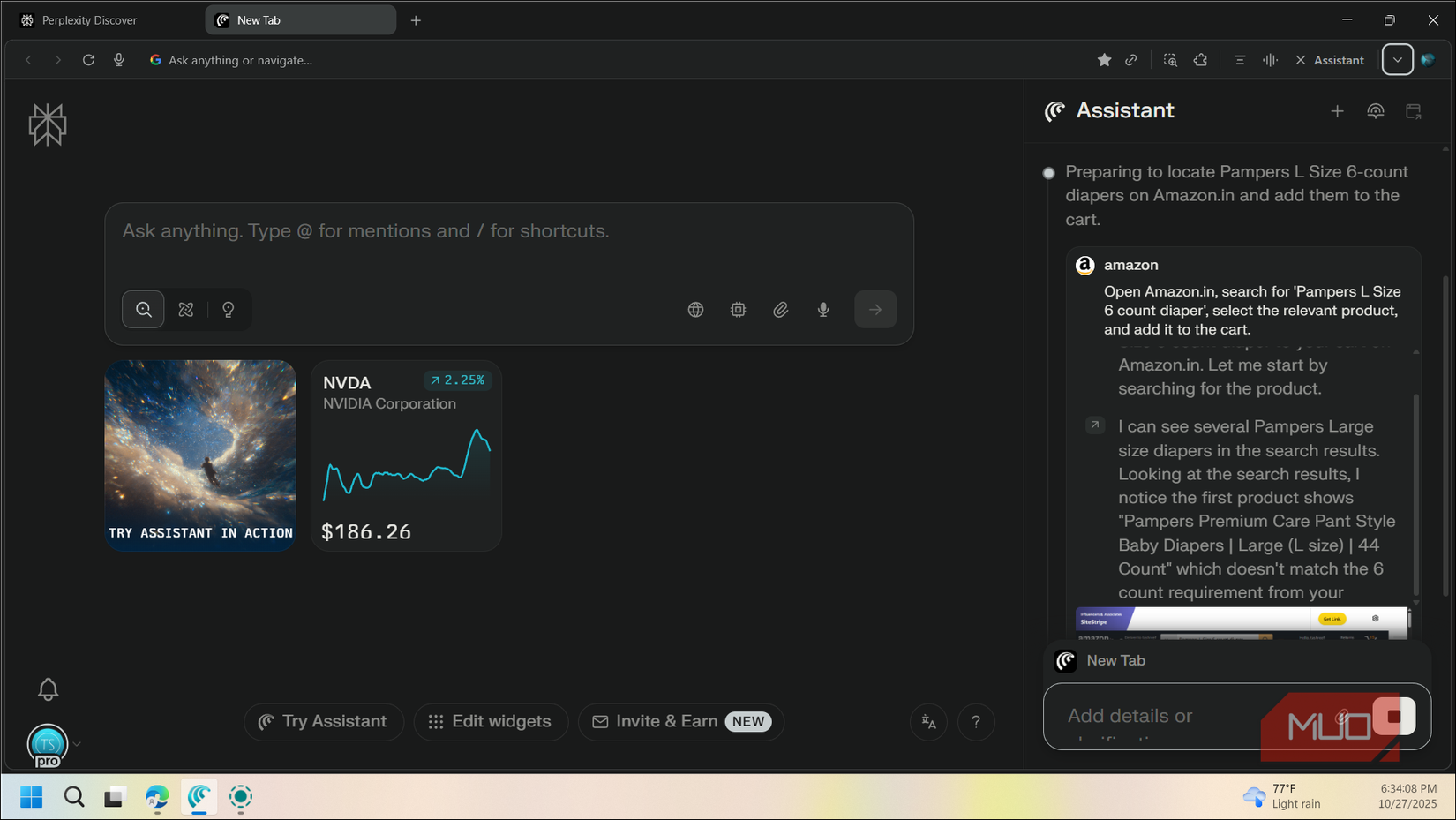This screenshot has width=1456, height=820.
Task: Expand the chevron next to account avatar
Action: [77, 744]
